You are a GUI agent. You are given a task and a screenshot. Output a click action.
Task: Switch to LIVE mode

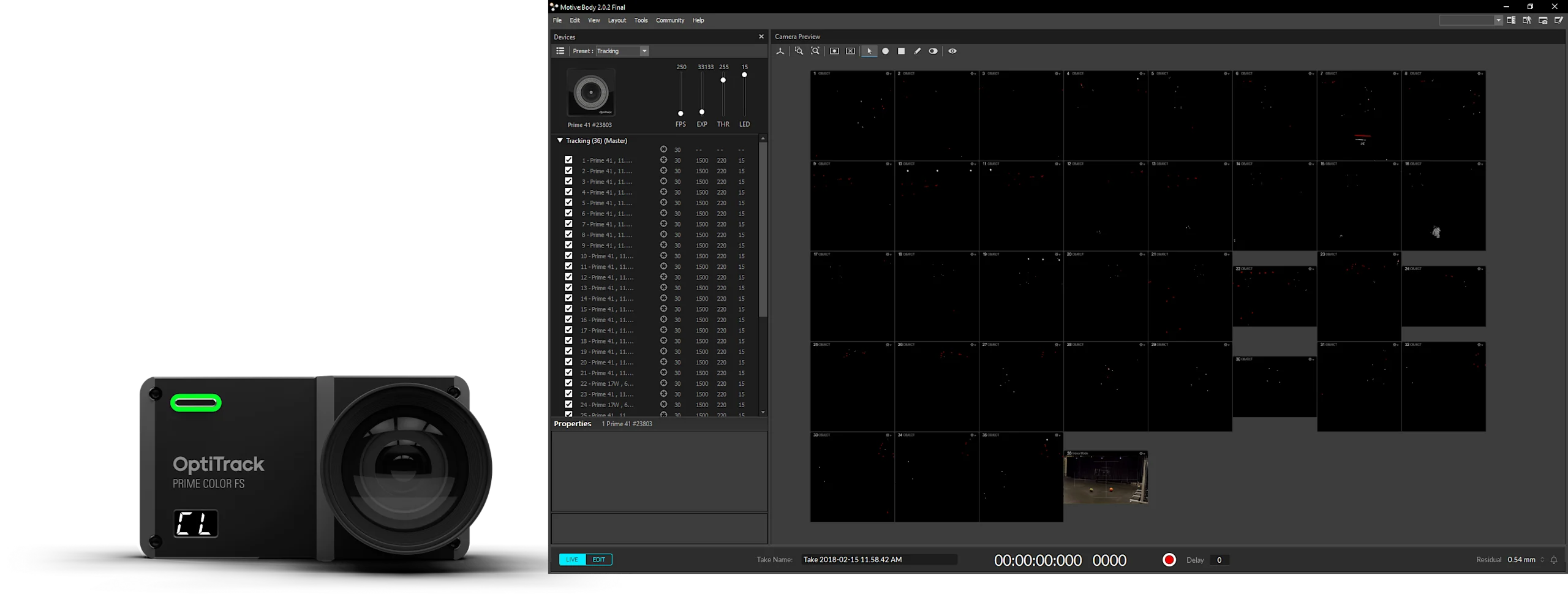click(x=572, y=560)
